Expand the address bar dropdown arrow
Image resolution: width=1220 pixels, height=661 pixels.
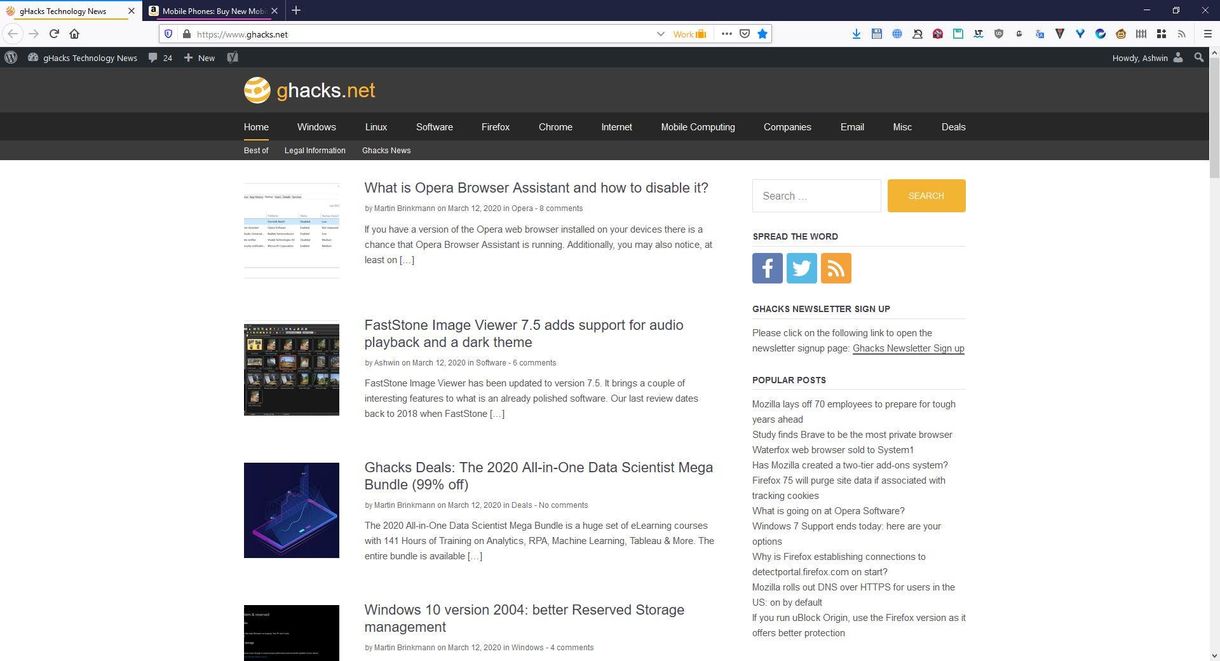click(x=660, y=33)
